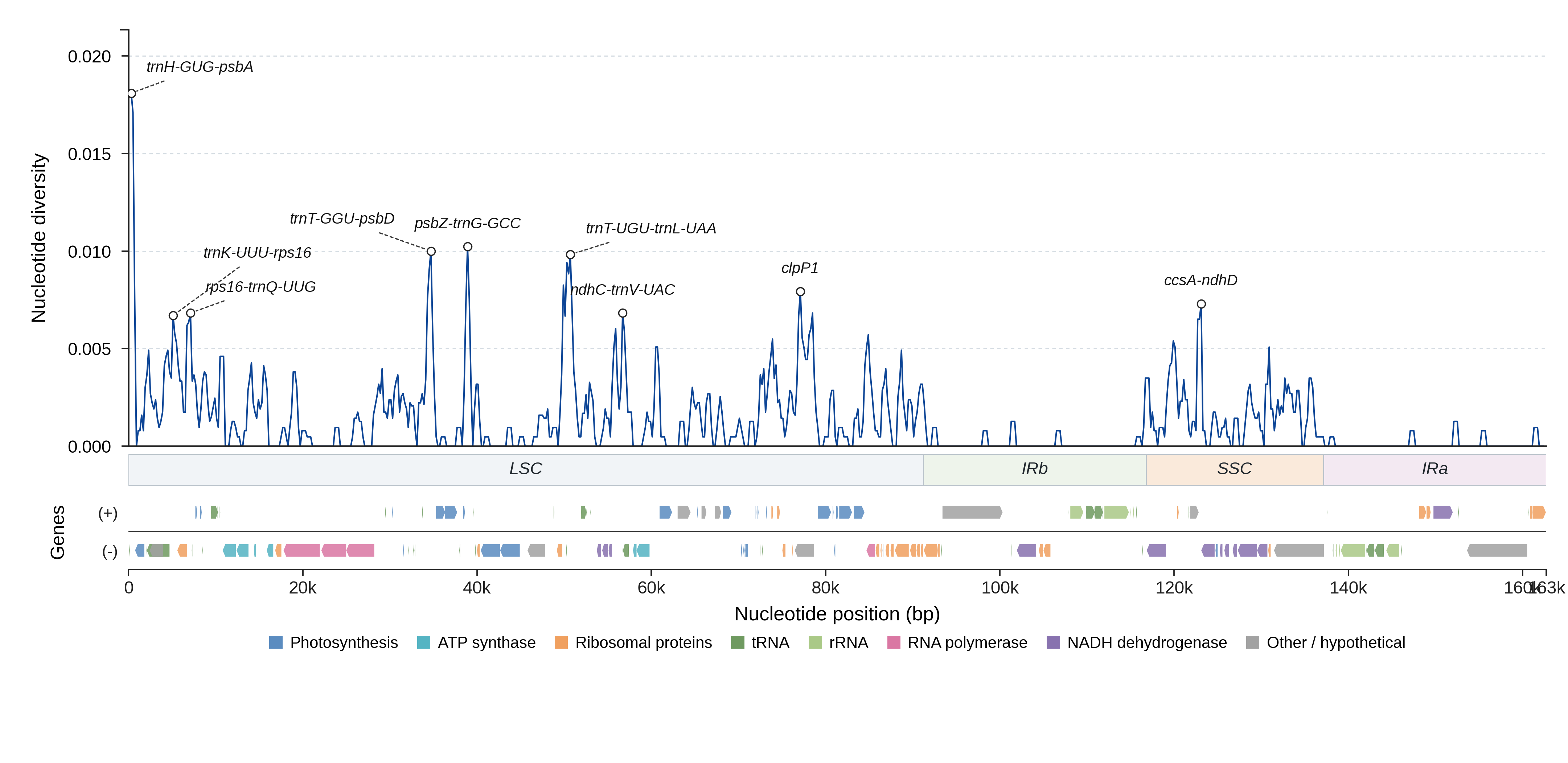Click the trnT-UGU-trnL-UAA annotation label

(x=651, y=228)
